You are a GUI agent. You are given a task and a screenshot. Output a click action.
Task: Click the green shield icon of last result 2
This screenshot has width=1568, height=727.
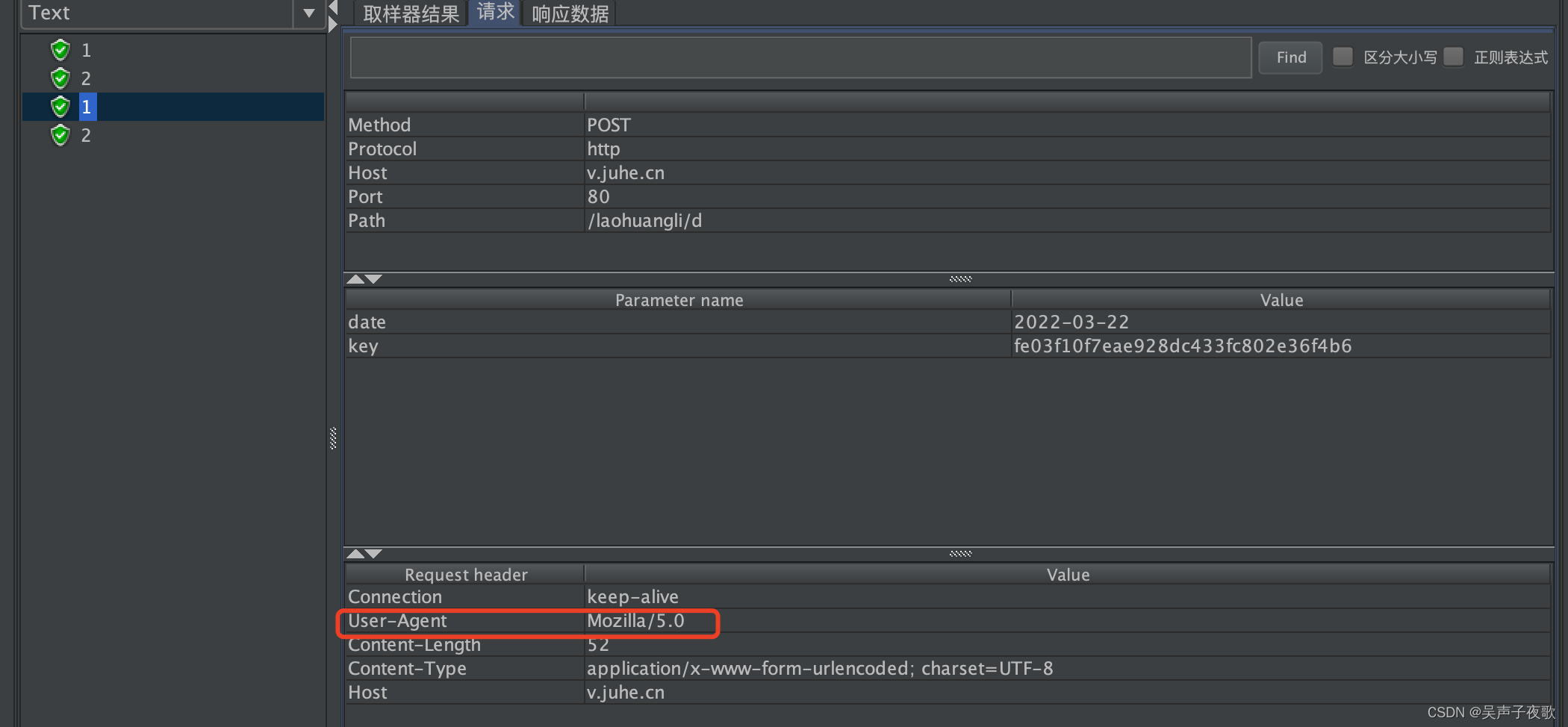[60, 135]
